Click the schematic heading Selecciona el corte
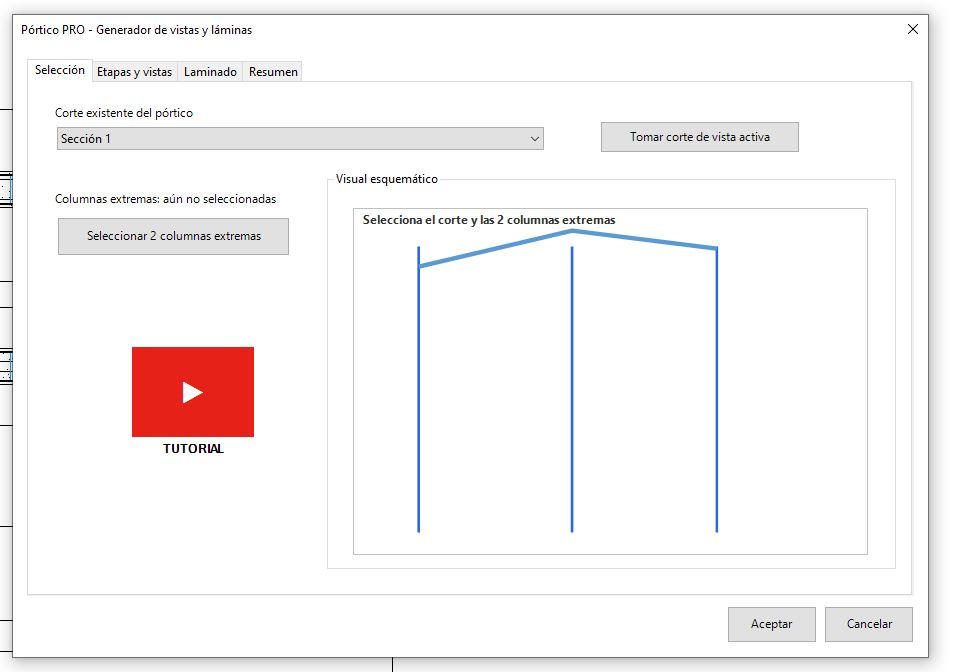Image resolution: width=957 pixels, height=672 pixels. pos(489,220)
